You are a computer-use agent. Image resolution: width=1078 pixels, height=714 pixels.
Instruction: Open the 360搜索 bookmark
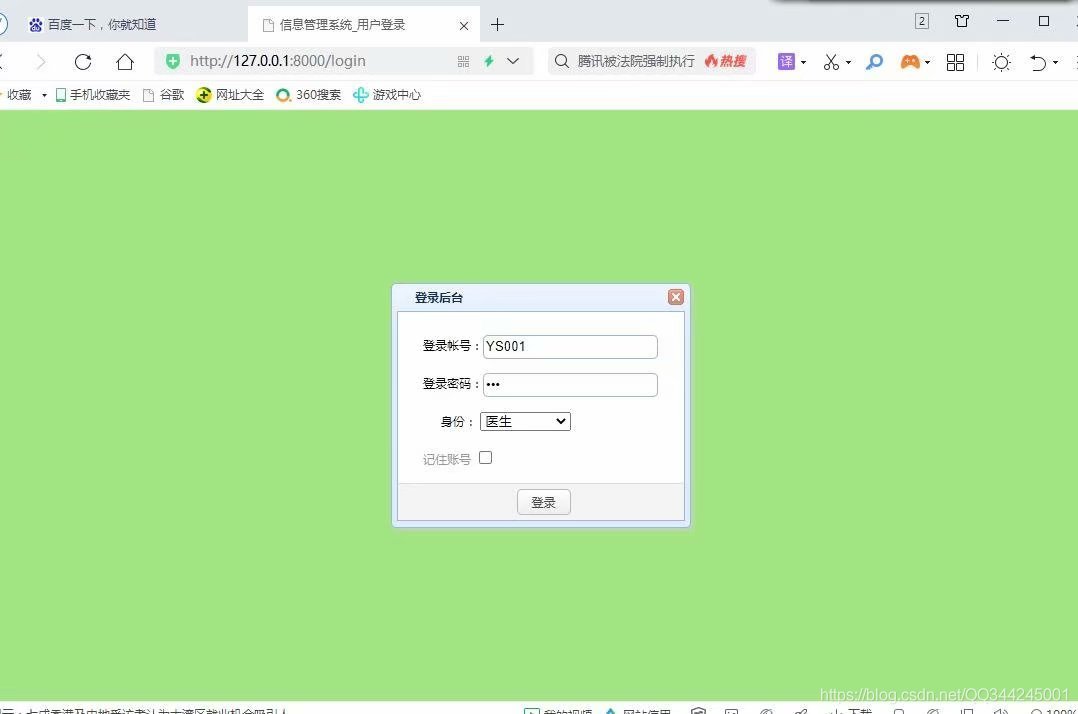309,95
